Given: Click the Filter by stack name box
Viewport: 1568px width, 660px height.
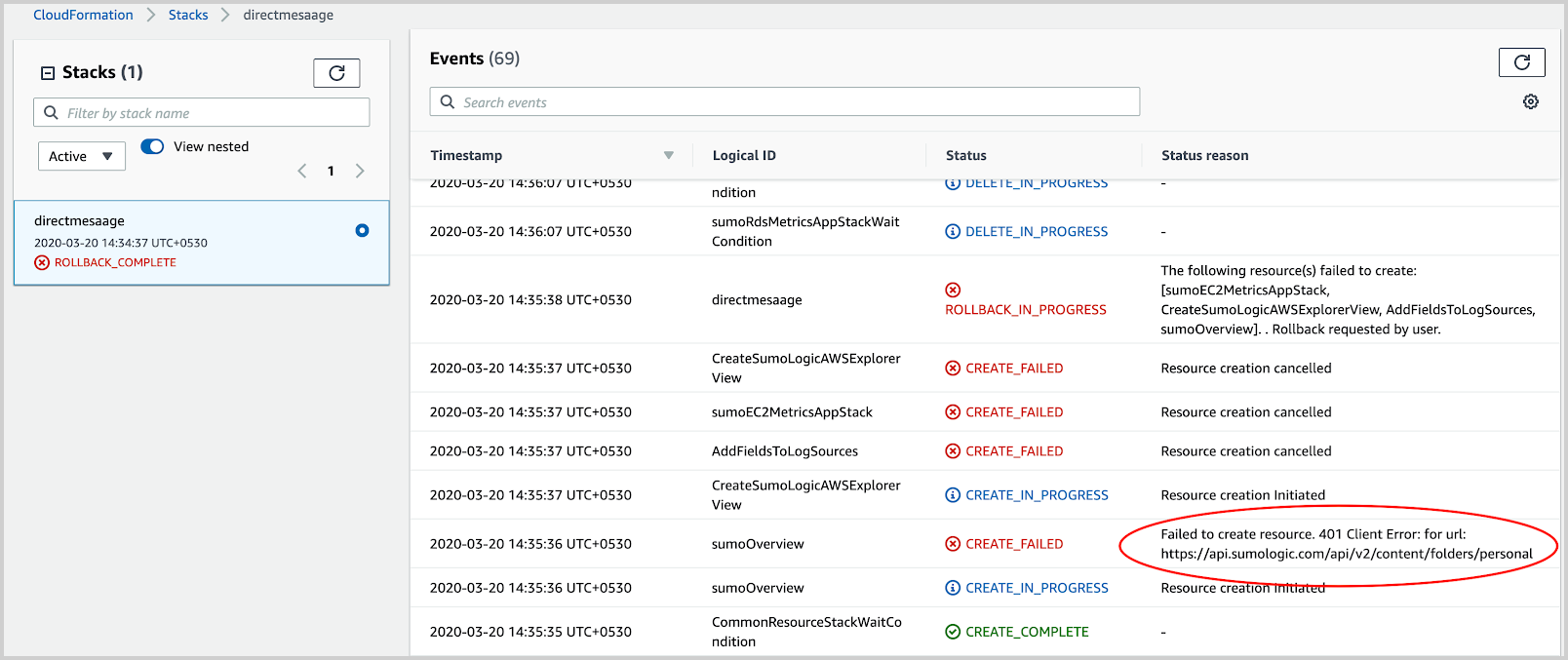Looking at the screenshot, I should tap(202, 113).
